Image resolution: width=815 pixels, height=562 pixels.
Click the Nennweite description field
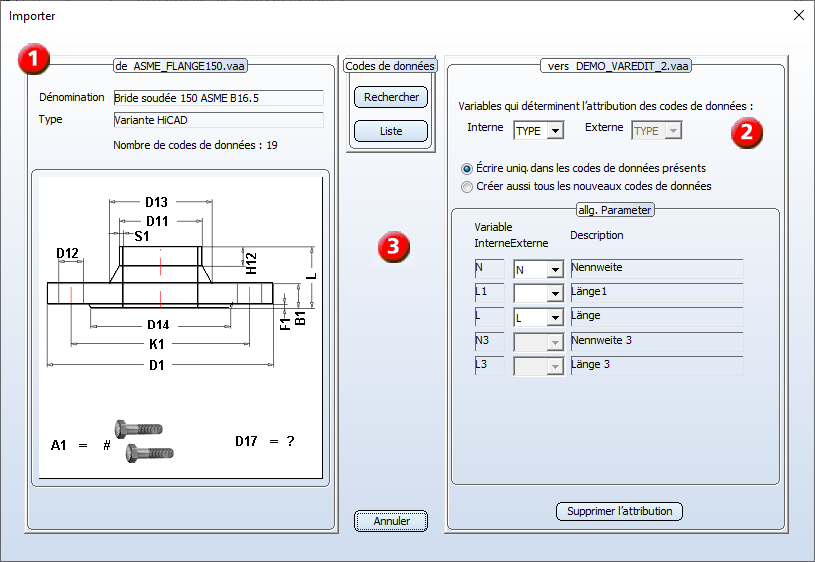[x=657, y=269]
